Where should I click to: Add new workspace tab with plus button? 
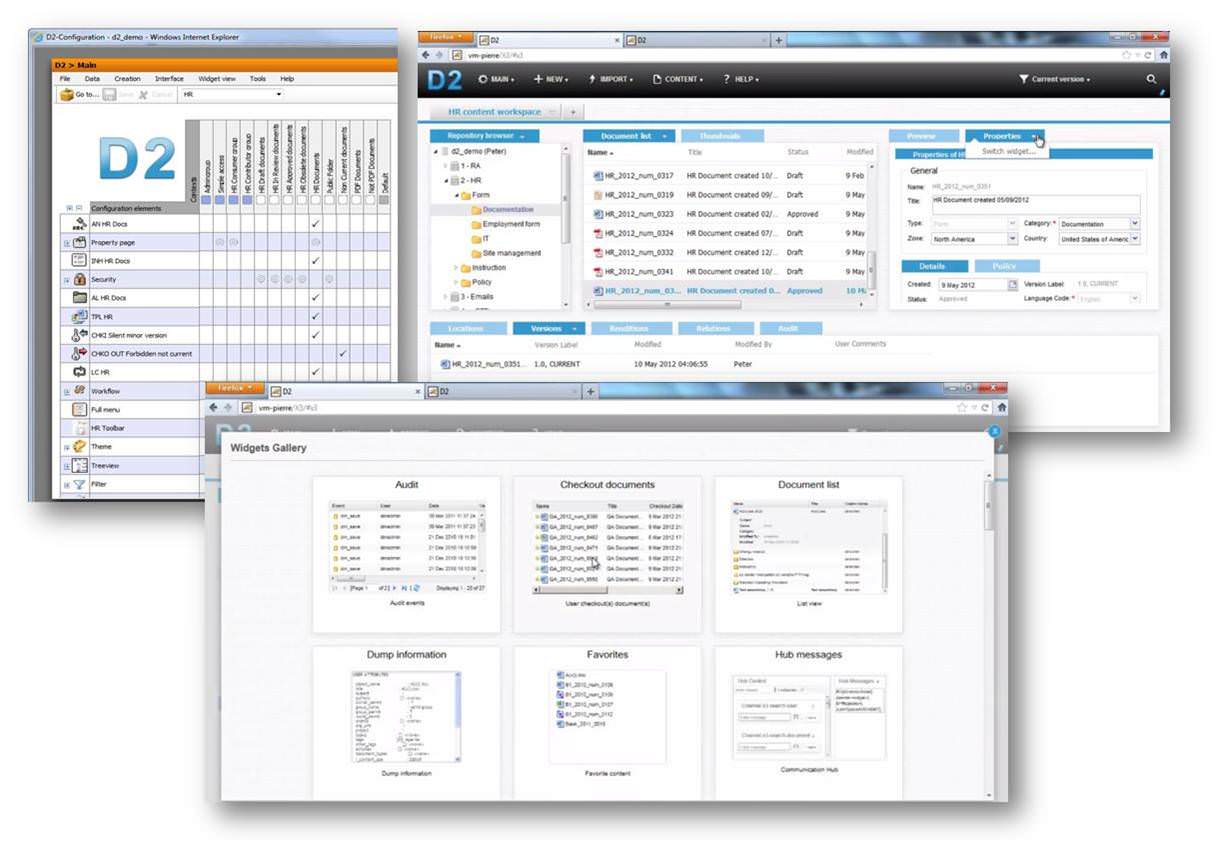pyautogui.click(x=573, y=112)
